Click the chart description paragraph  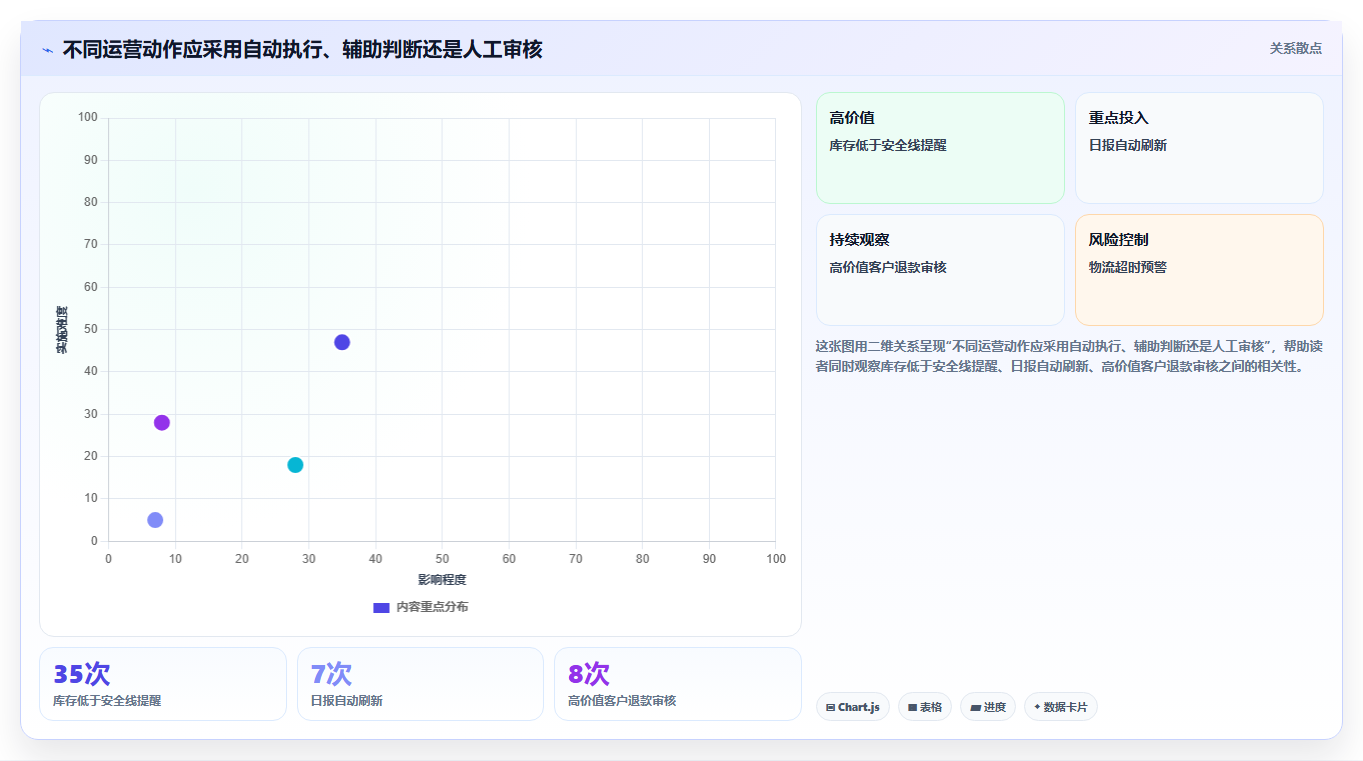1069,356
